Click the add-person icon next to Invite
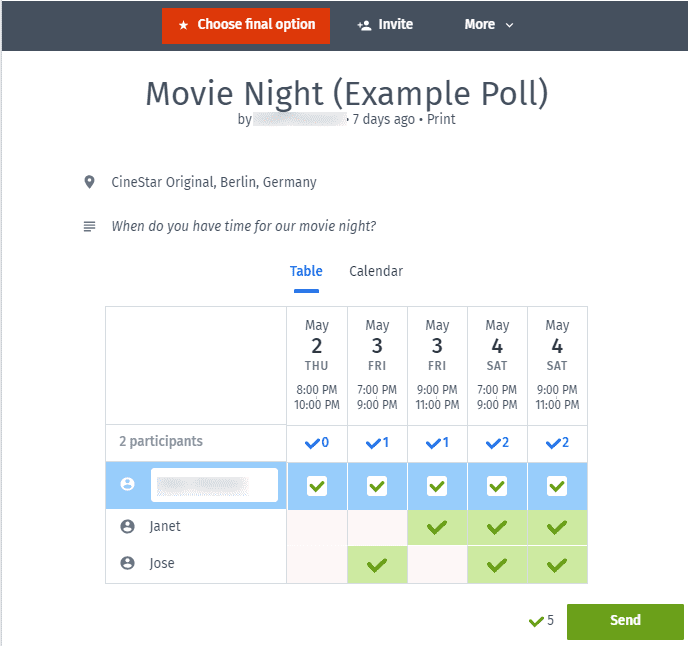Image resolution: width=688 pixels, height=646 pixels. pos(364,25)
